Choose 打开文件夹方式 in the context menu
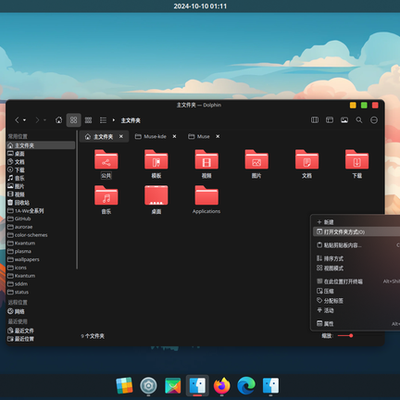 pos(357,232)
